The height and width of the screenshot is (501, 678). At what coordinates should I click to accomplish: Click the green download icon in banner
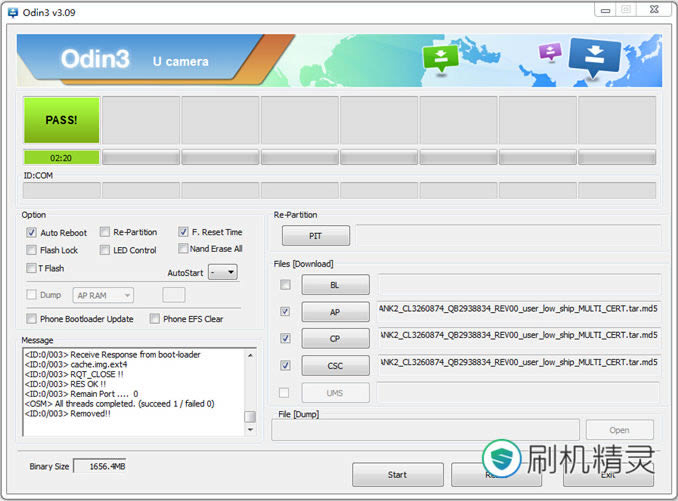(x=440, y=58)
